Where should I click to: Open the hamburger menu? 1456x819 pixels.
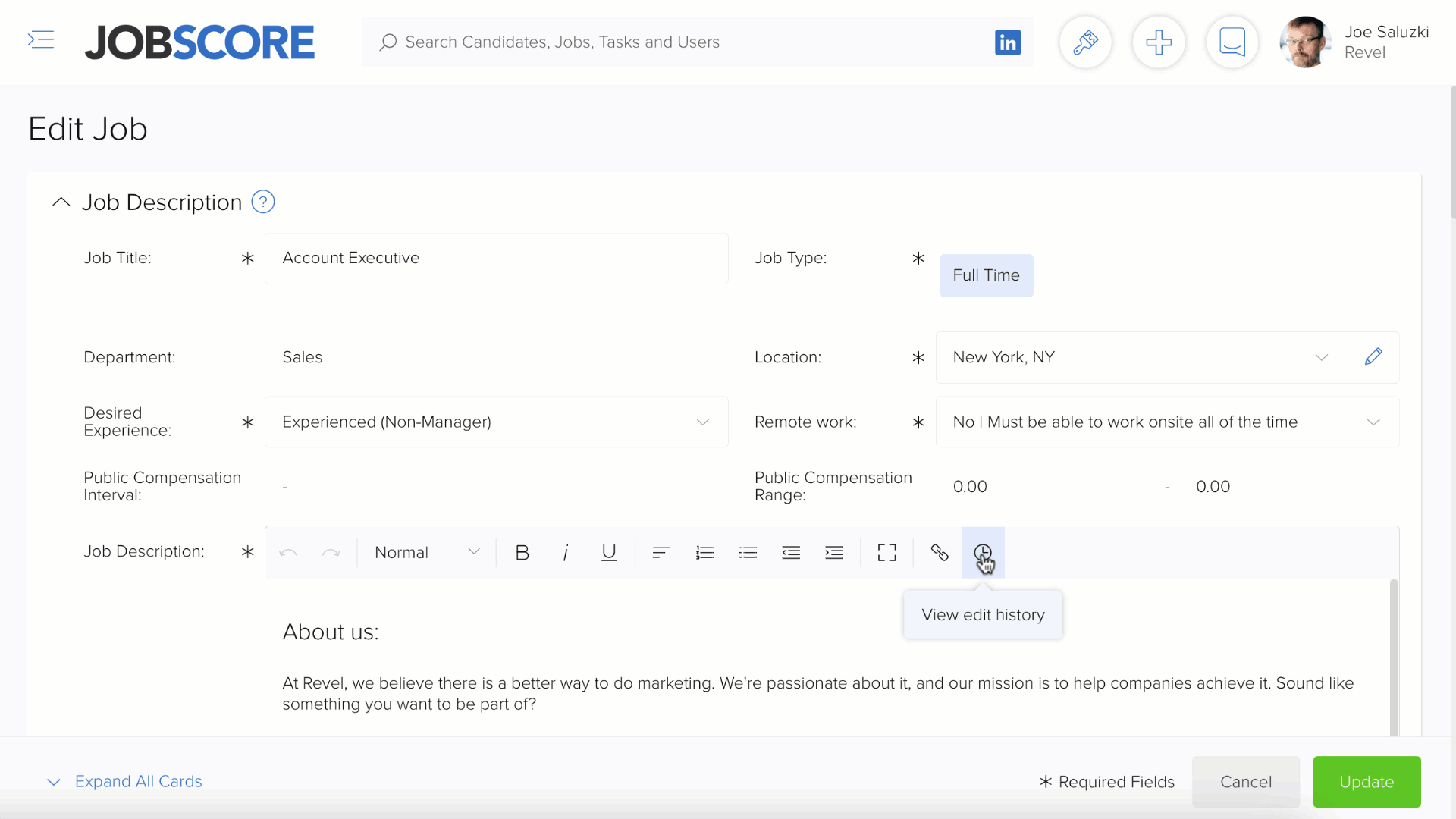tap(41, 40)
